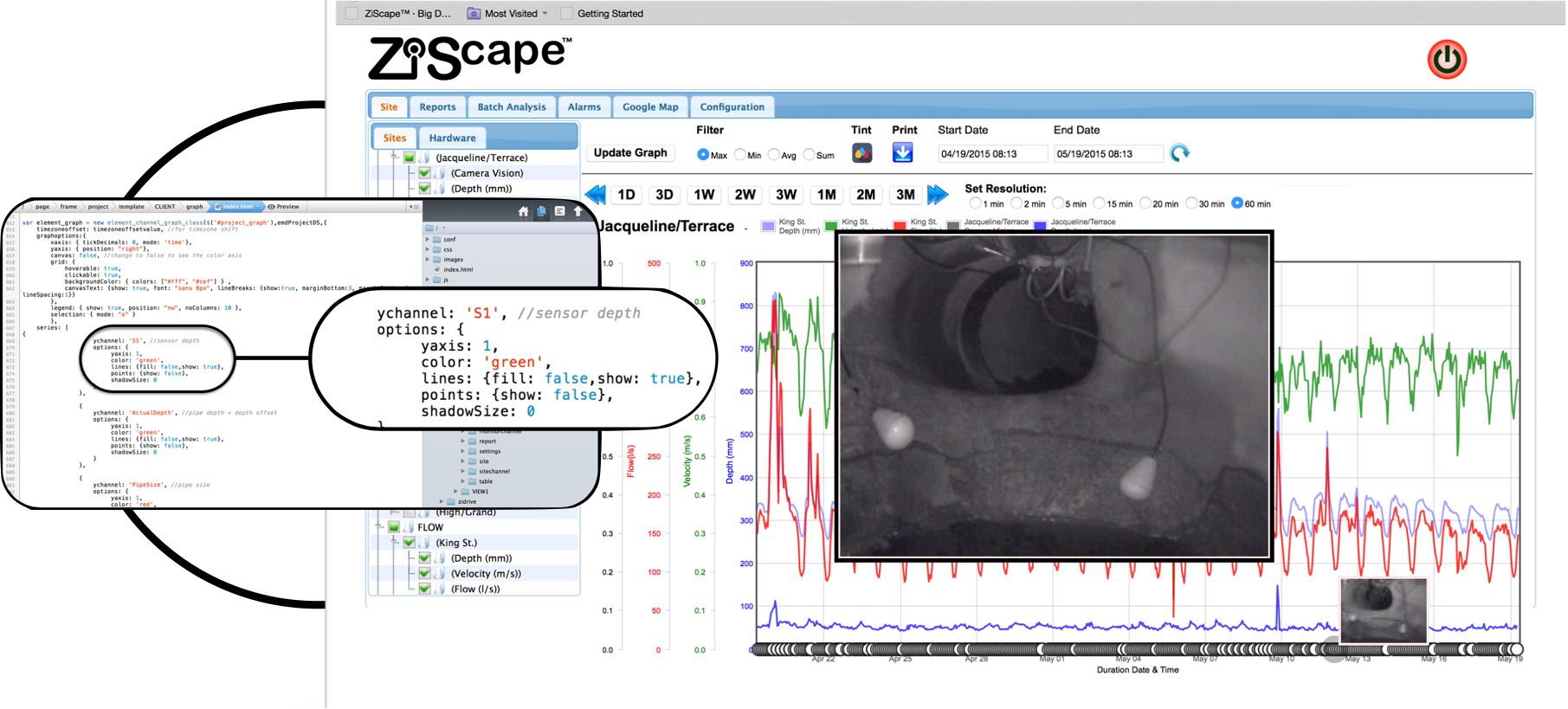
Task: Click the Update Graph button
Action: point(630,152)
